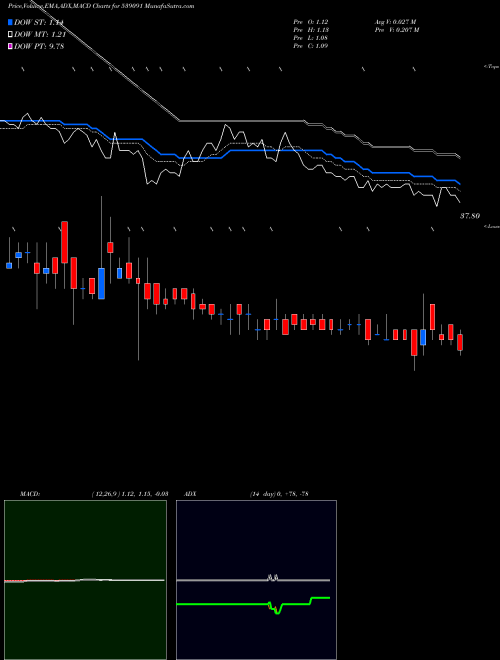This screenshot has height=660, width=500.
Task: Click the 37.80 price label
Action: (x=470, y=216)
